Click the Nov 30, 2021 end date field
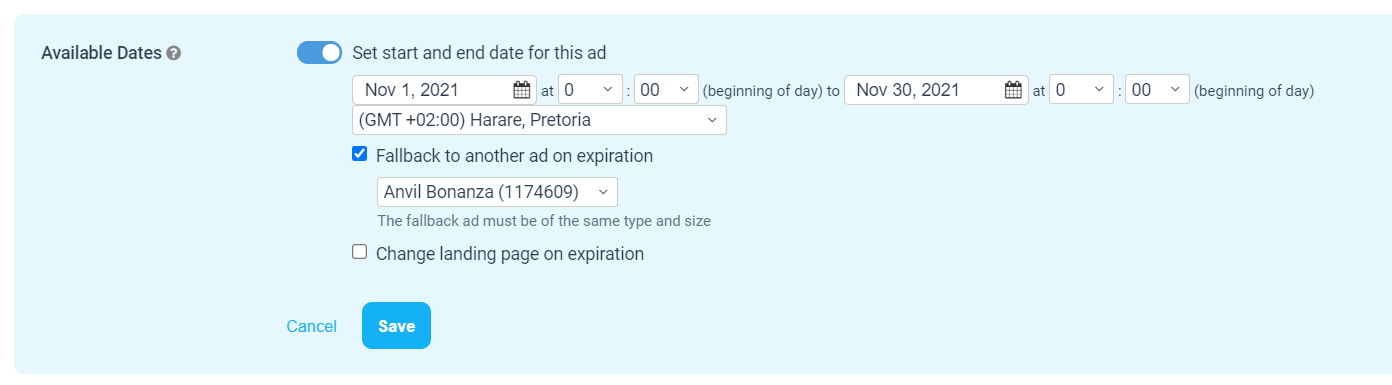This screenshot has height=385, width=1392. [x=936, y=90]
